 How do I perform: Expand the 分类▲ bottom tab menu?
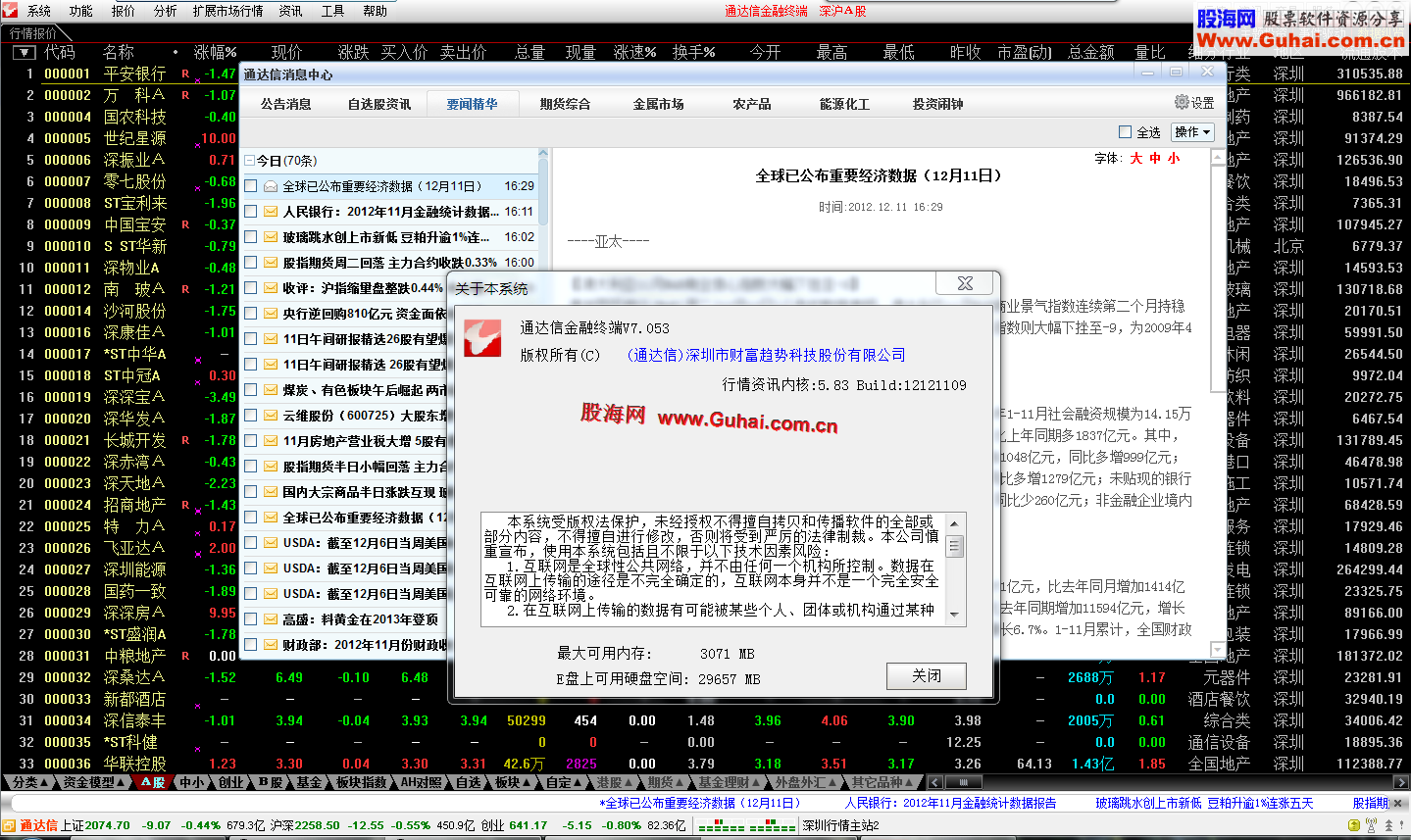pos(31,782)
